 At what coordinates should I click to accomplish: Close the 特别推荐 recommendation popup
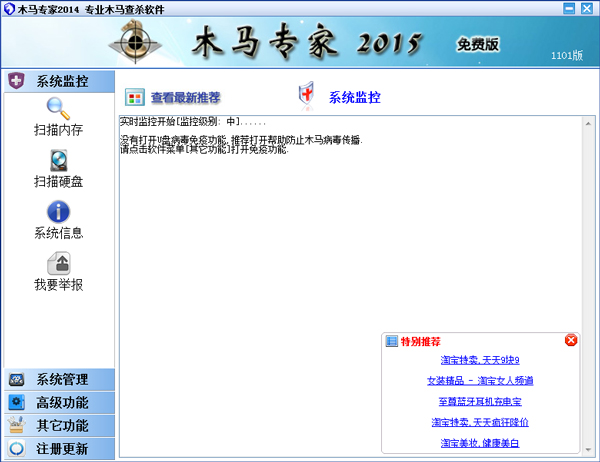click(571, 340)
